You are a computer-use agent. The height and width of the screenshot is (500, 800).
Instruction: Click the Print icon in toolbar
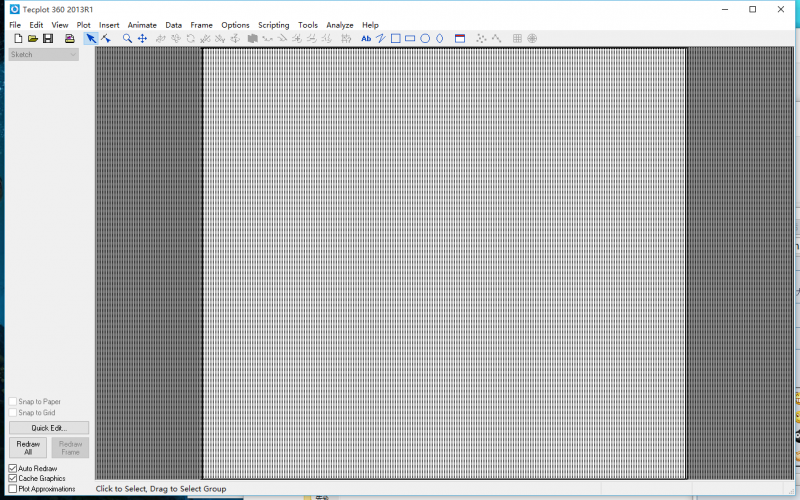click(70, 38)
